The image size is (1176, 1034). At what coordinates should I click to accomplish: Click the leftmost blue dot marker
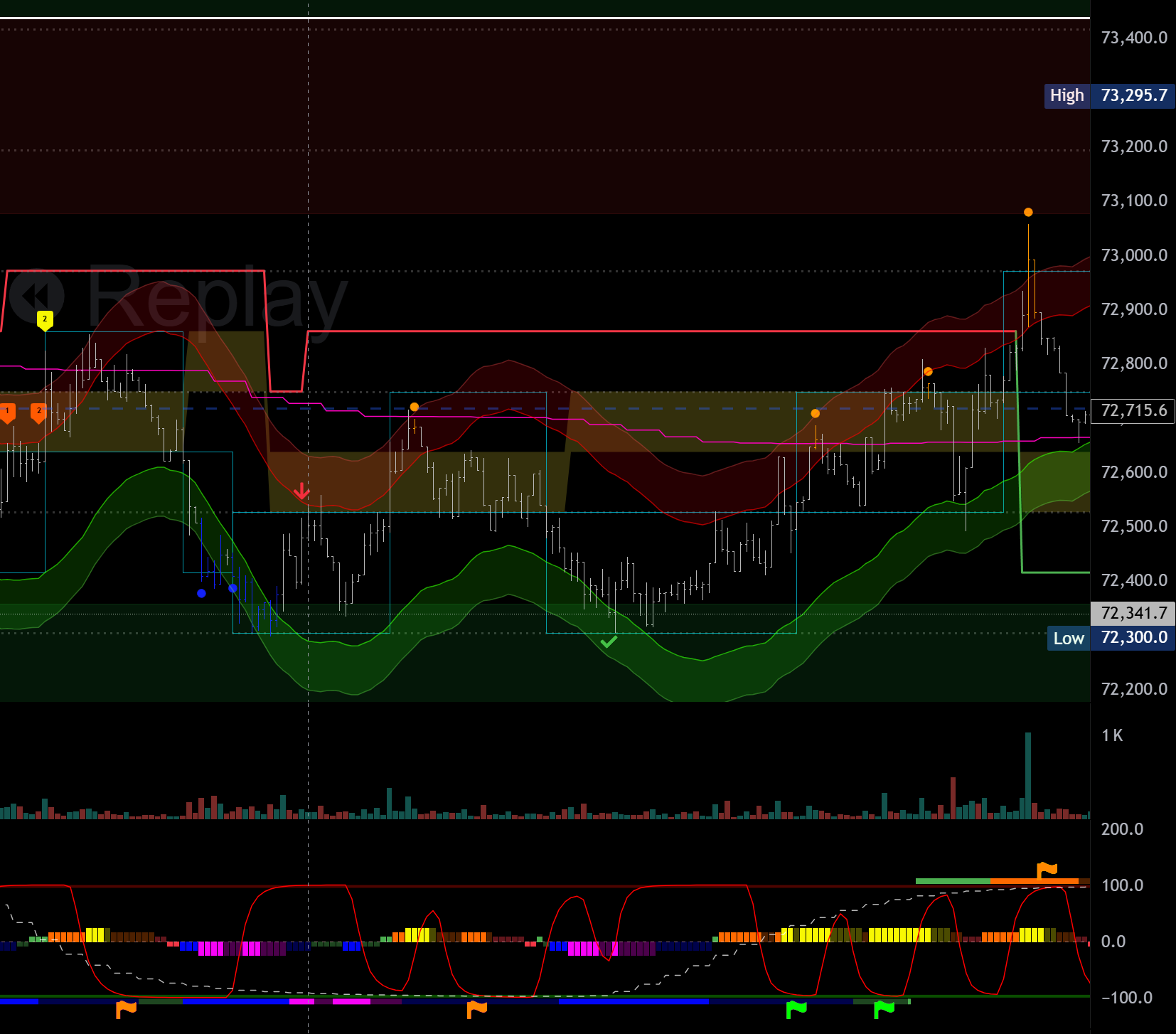click(x=201, y=593)
